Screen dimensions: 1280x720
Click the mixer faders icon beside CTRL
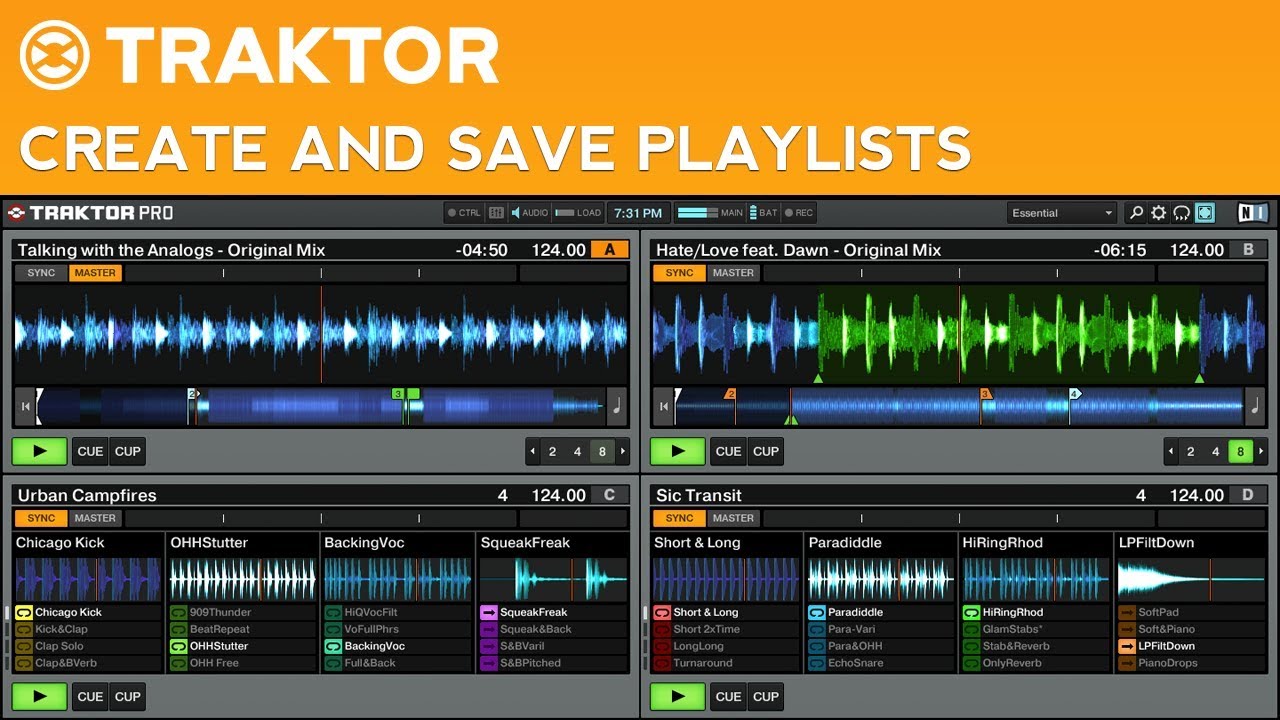497,213
